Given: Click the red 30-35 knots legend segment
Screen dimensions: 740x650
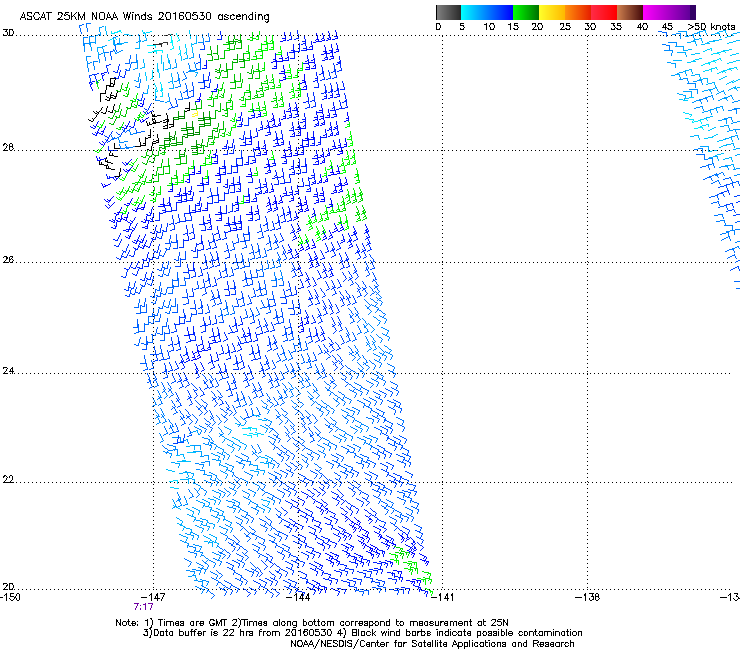Looking at the screenshot, I should [x=604, y=12].
